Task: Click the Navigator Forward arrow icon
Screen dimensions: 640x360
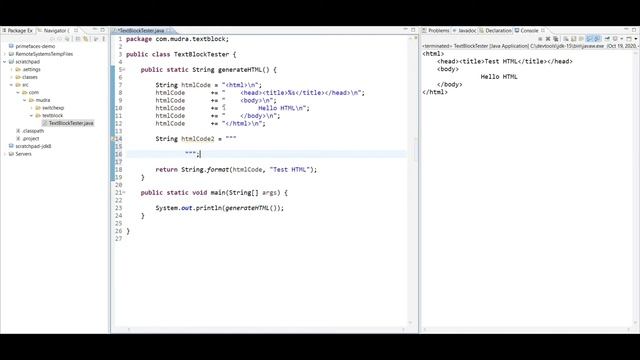Action: (60, 39)
